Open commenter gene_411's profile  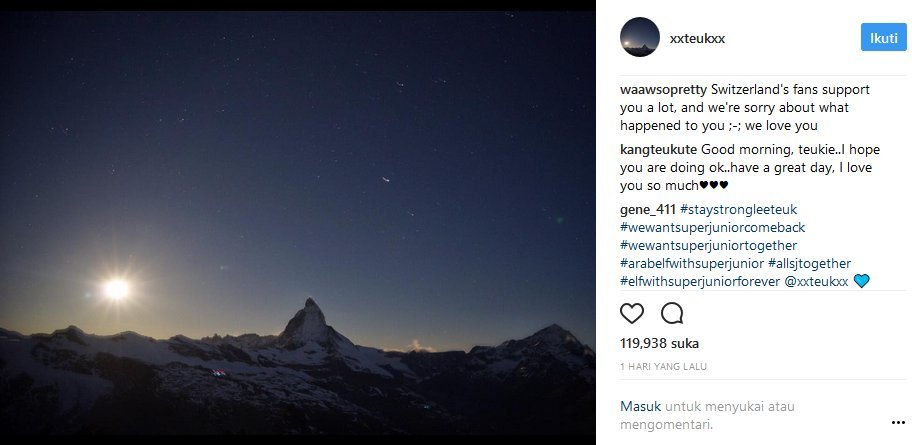[x=648, y=209]
